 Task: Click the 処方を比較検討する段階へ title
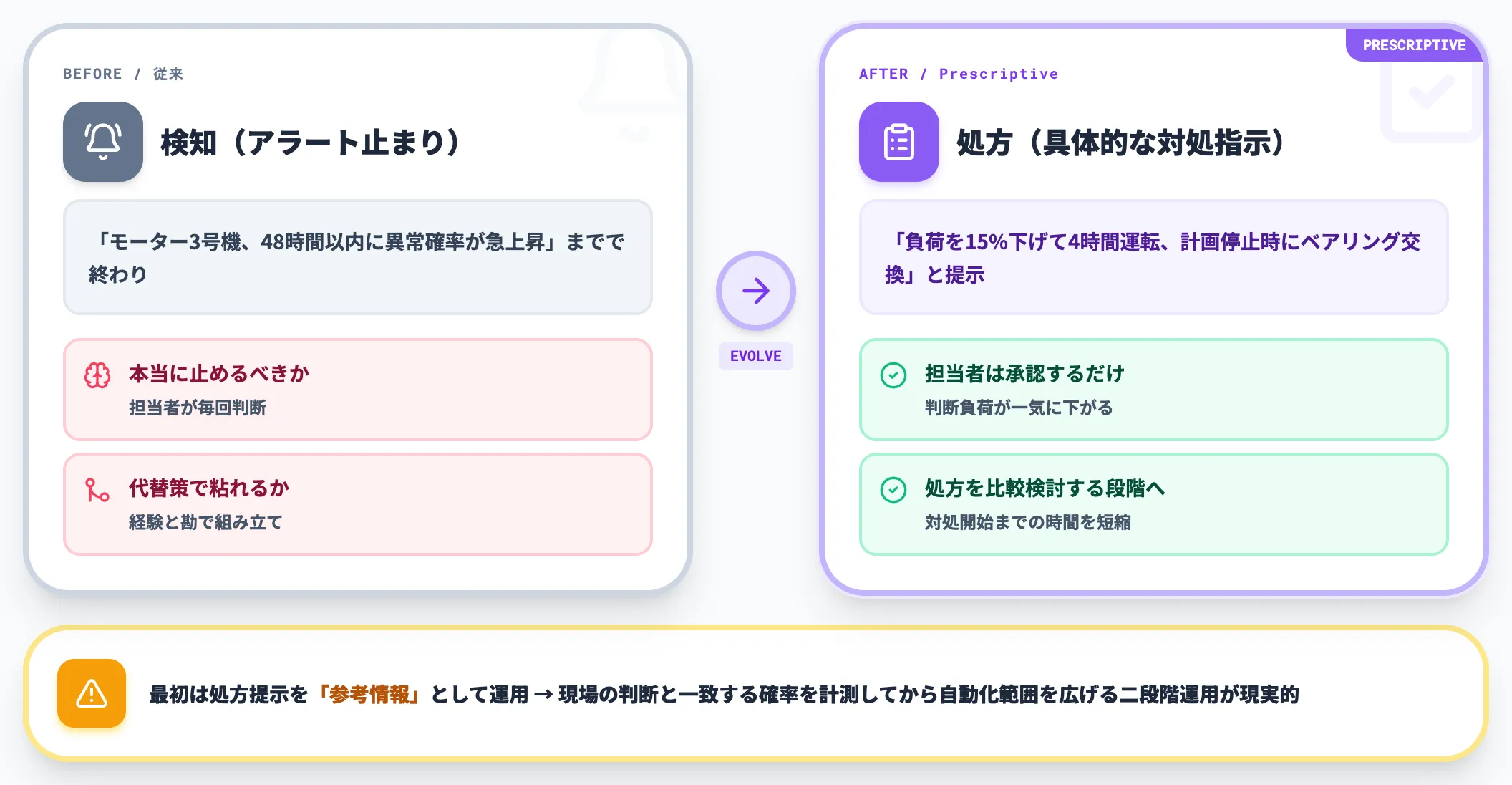click(1045, 488)
